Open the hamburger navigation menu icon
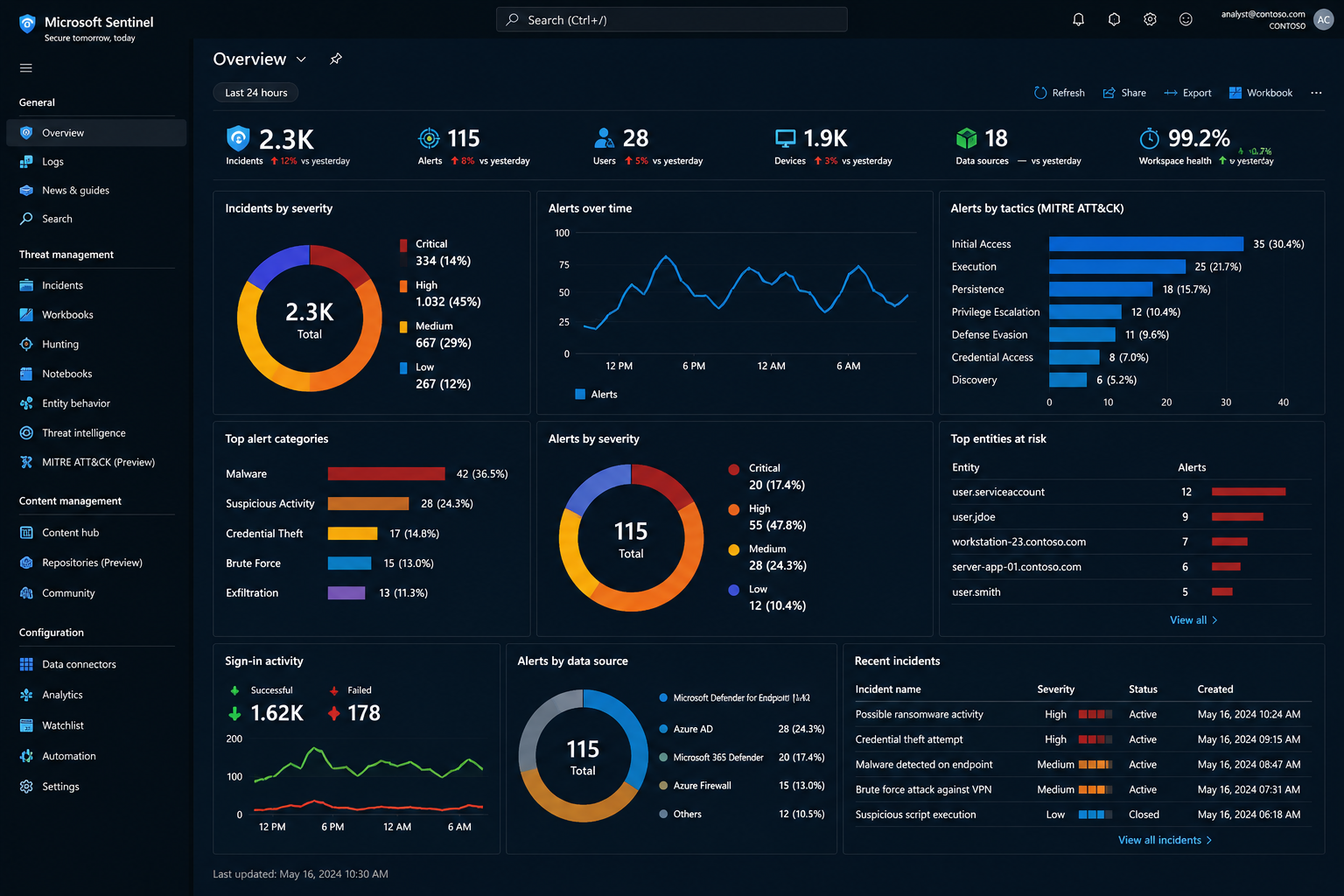The width and height of the screenshot is (1344, 896). point(26,68)
